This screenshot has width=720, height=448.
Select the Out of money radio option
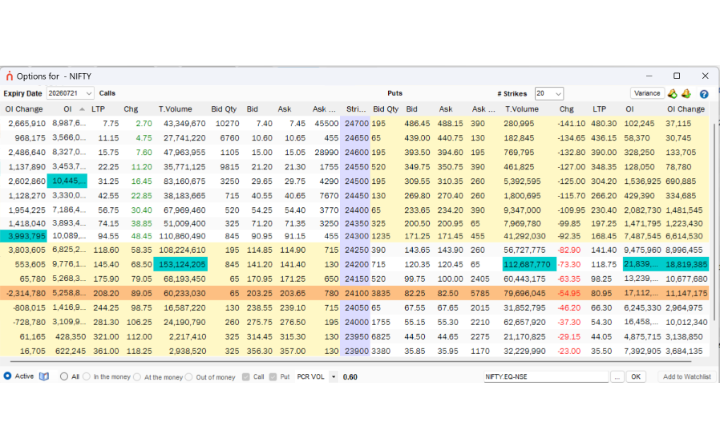pyautogui.click(x=189, y=377)
